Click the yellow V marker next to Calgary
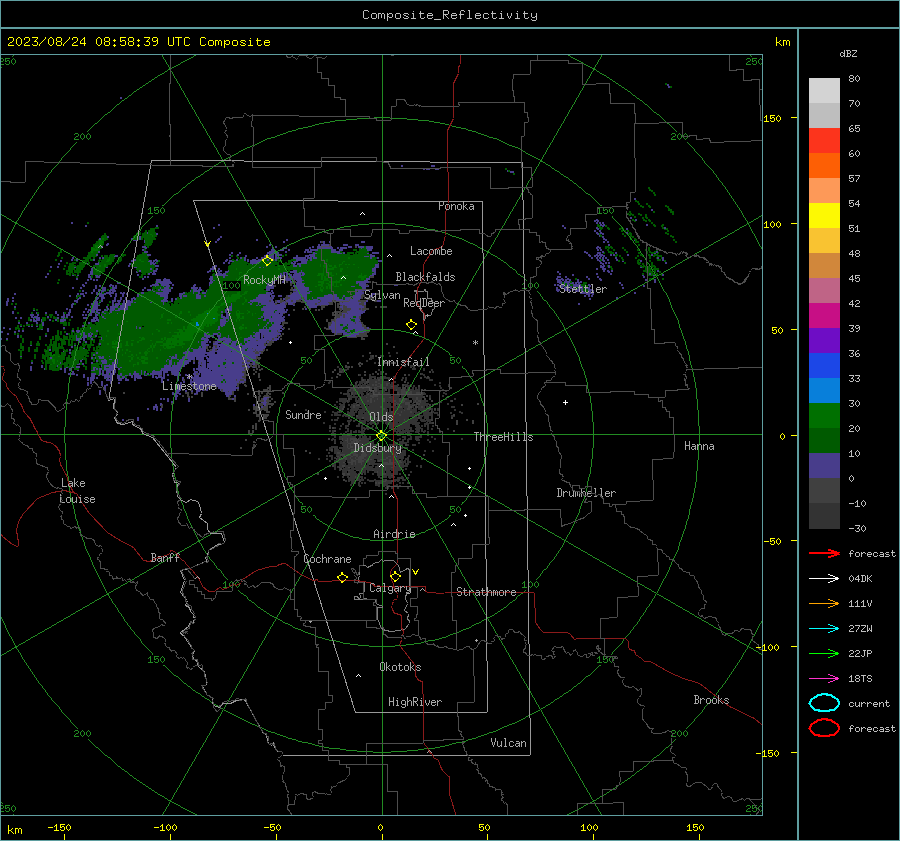This screenshot has height=841, width=900. [x=416, y=572]
